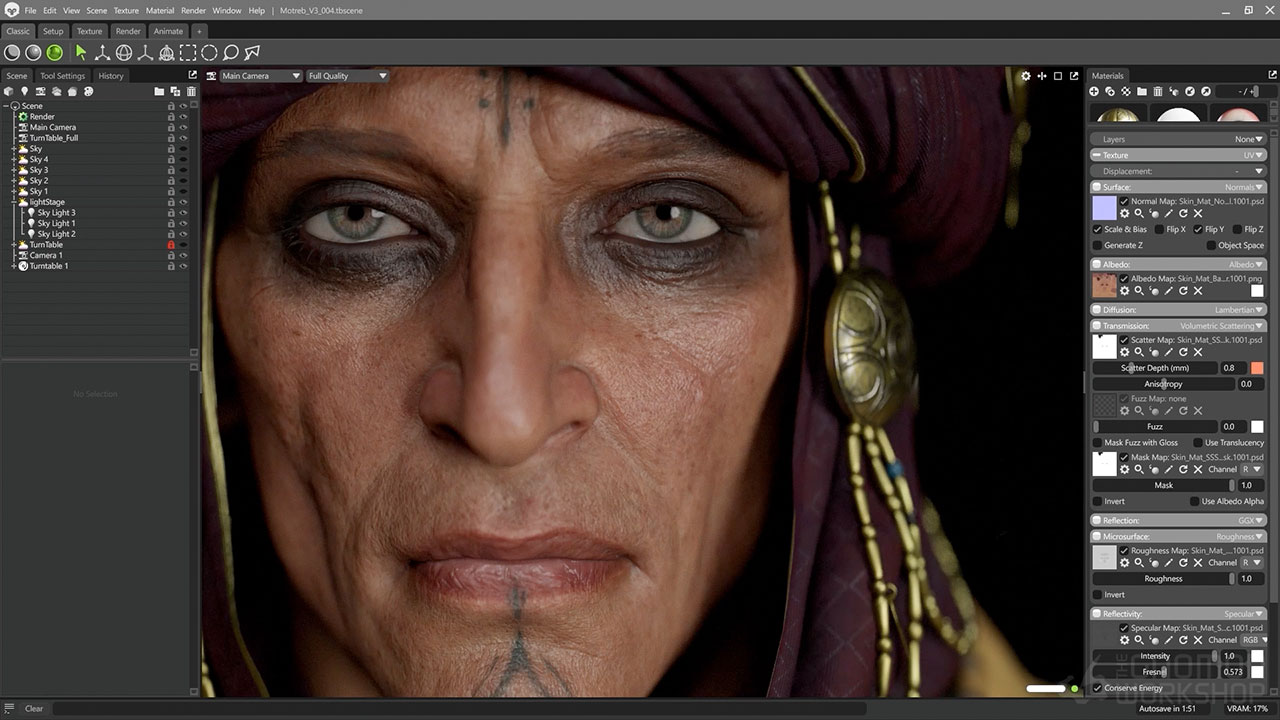Open the Render menu
1280x720 pixels.
point(193,10)
